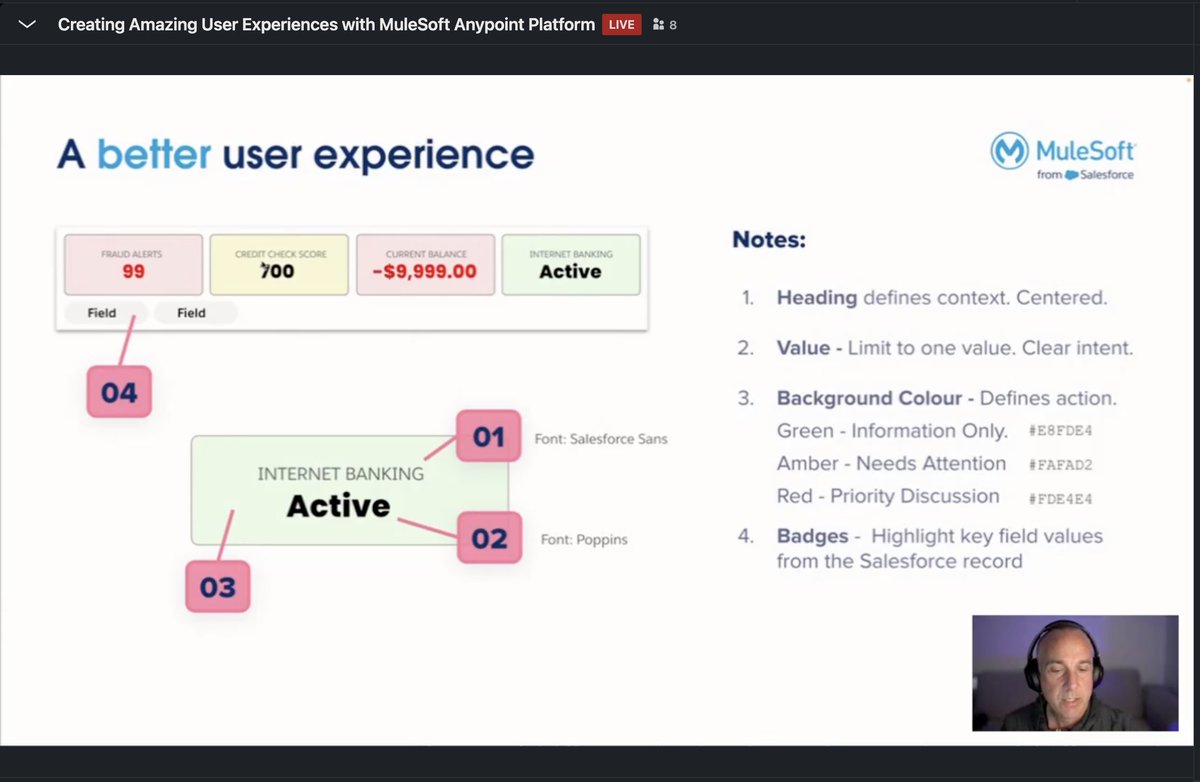Collapse the stream using the top-left chevron

pos(27,24)
